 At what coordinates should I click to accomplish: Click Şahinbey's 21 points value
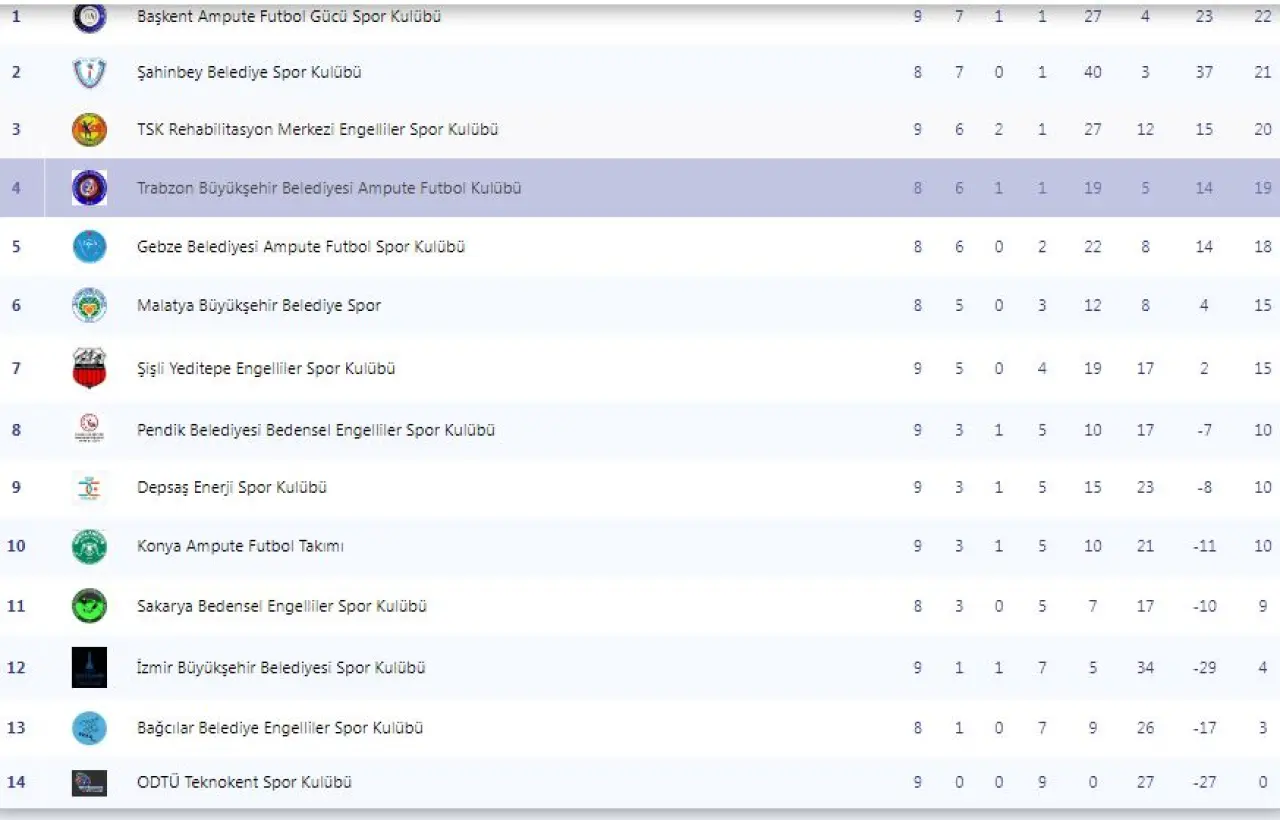point(1262,73)
